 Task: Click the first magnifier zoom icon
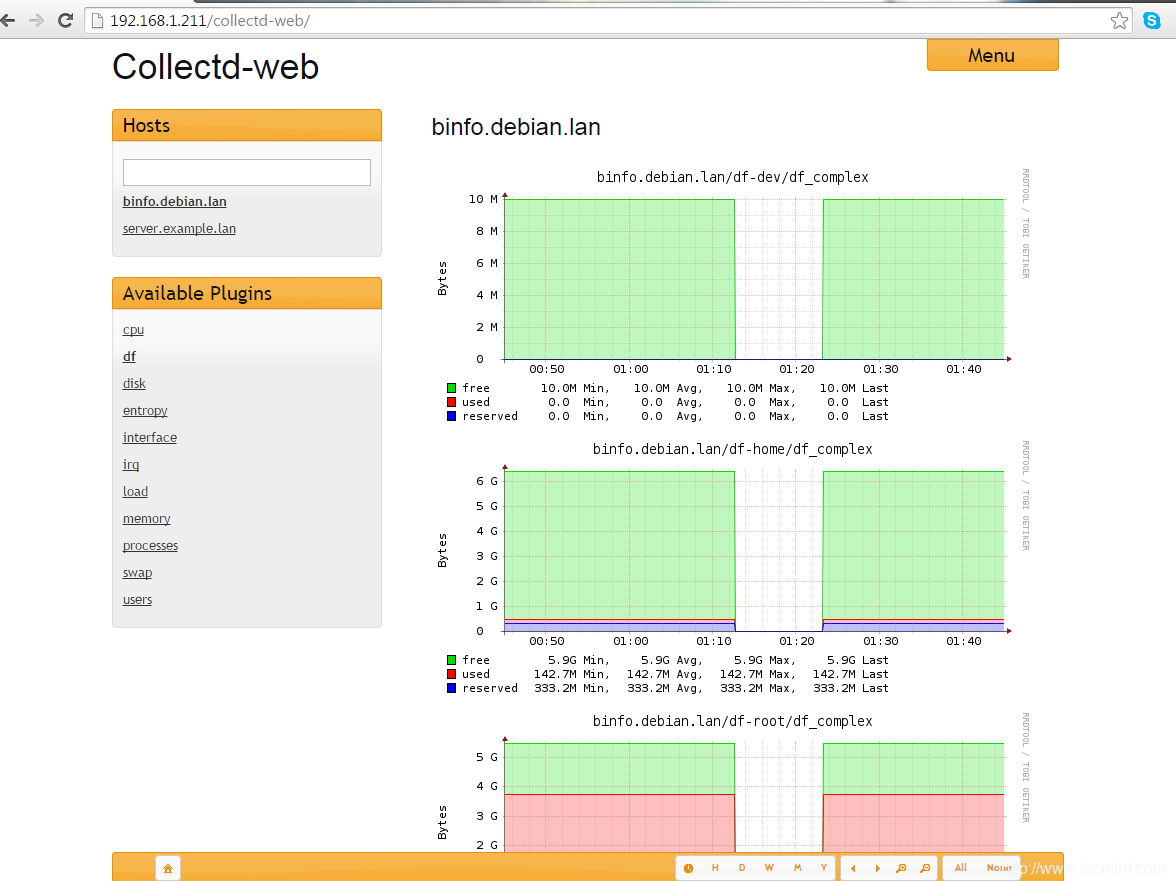(x=901, y=868)
